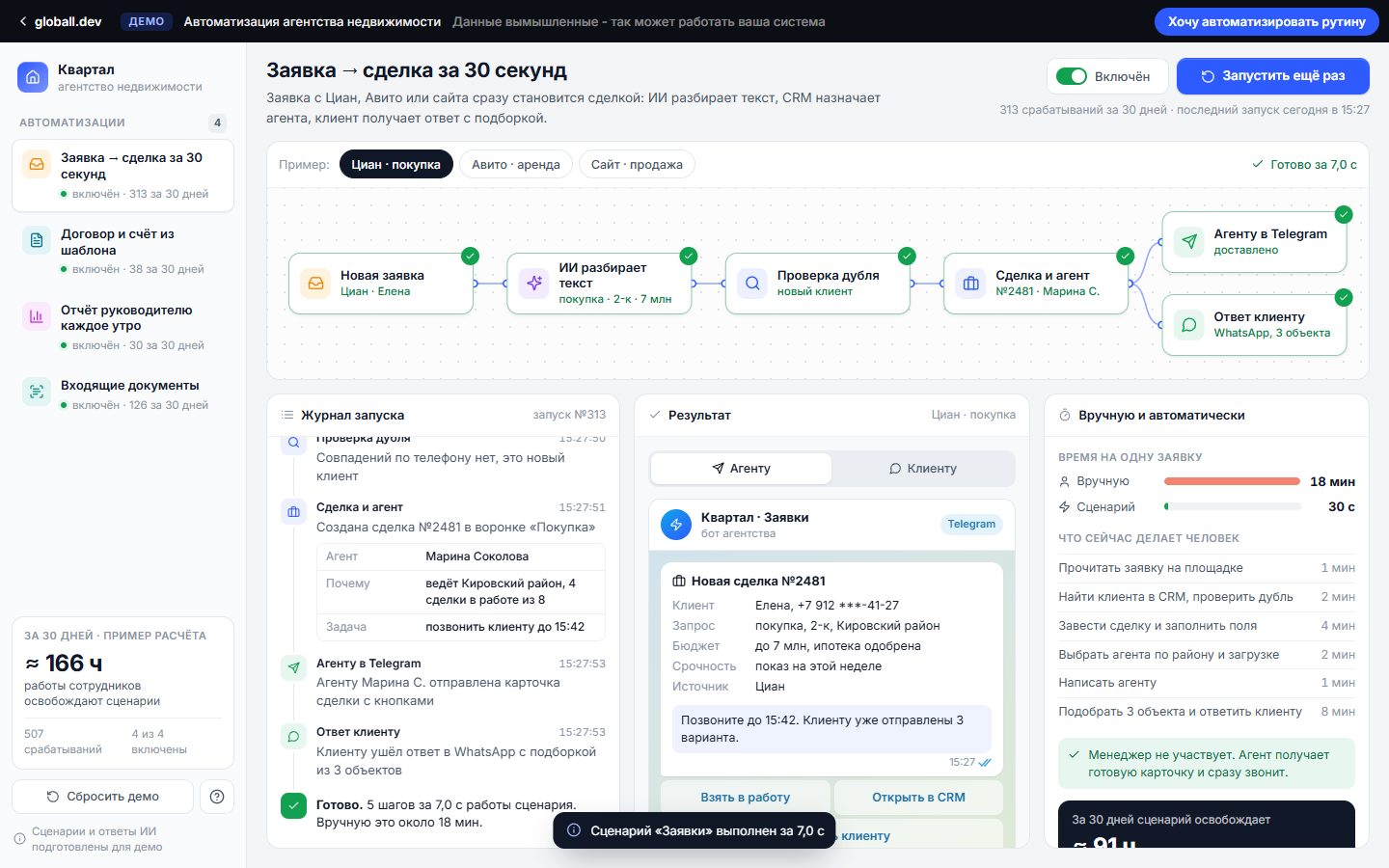This screenshot has height=868, width=1389.
Task: Click the ≈ 166 ч savings value
Action: click(x=64, y=664)
